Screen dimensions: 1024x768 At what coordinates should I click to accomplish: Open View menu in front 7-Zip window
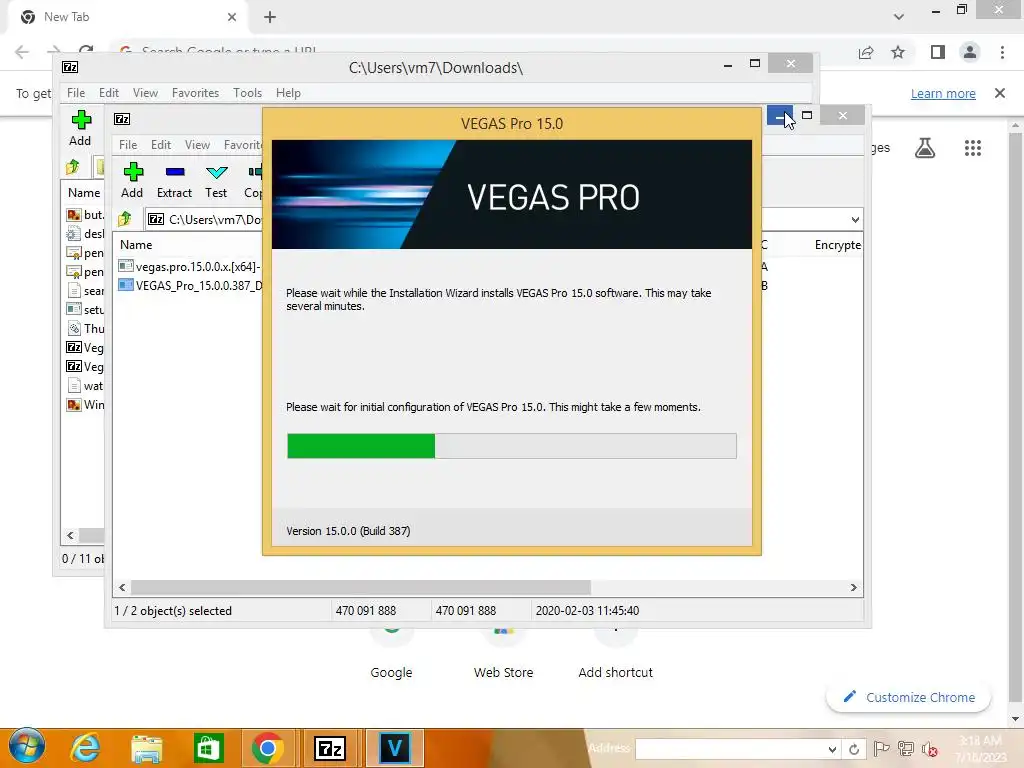pyautogui.click(x=197, y=145)
